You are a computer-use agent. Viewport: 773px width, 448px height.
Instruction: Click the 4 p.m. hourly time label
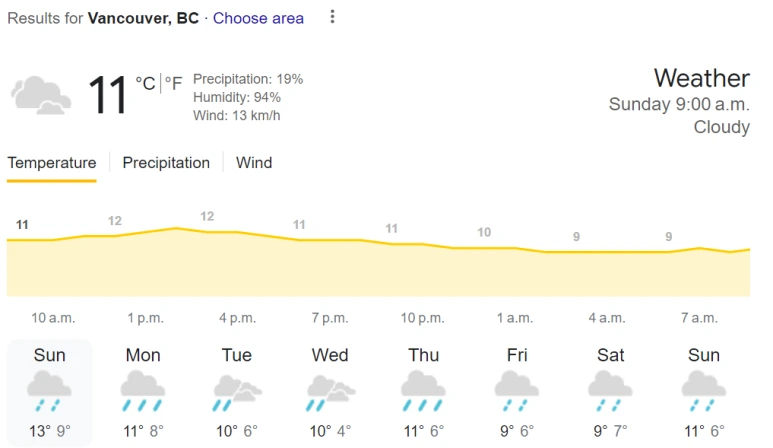pos(238,318)
